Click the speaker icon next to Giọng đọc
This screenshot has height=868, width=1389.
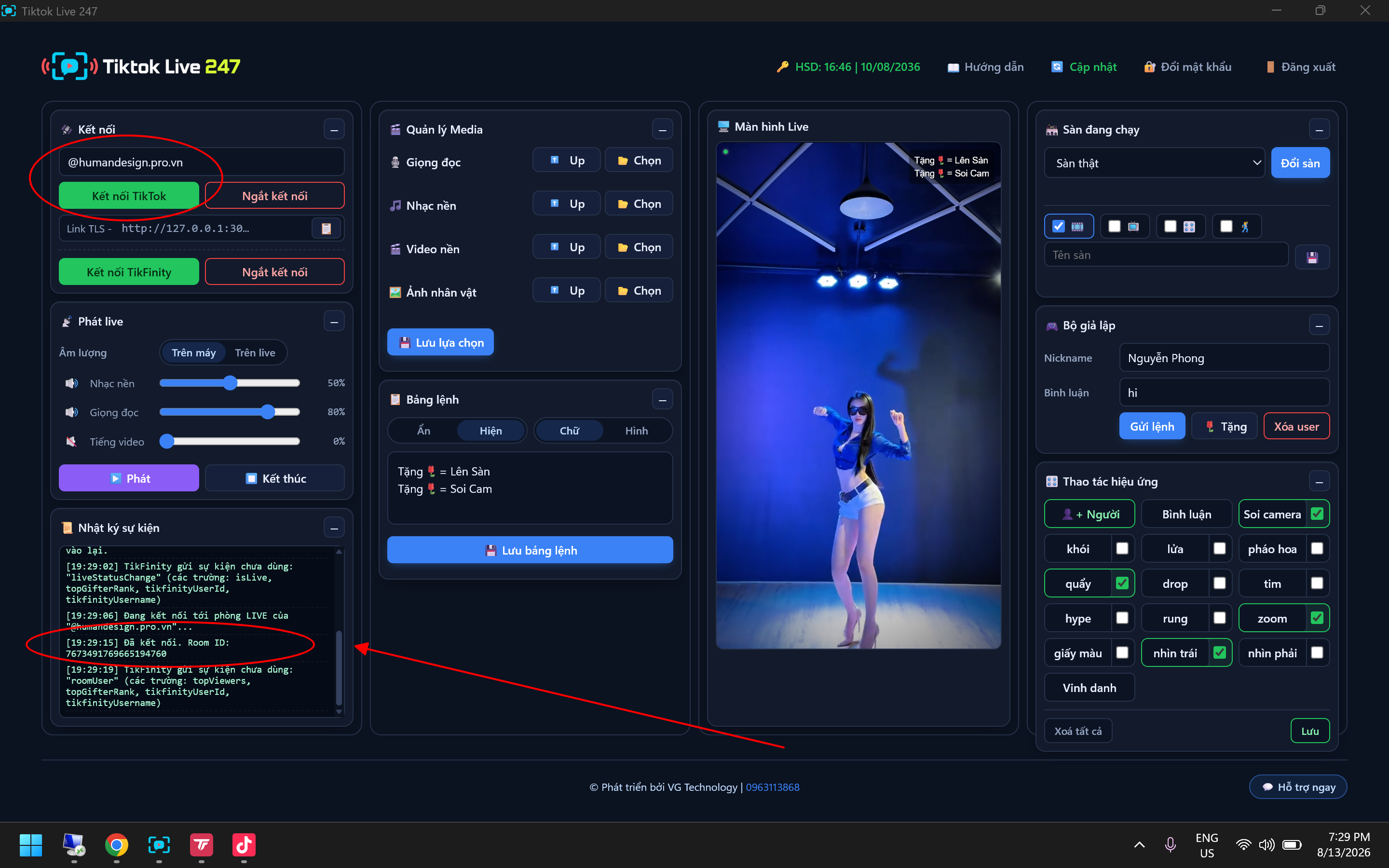coord(71,412)
